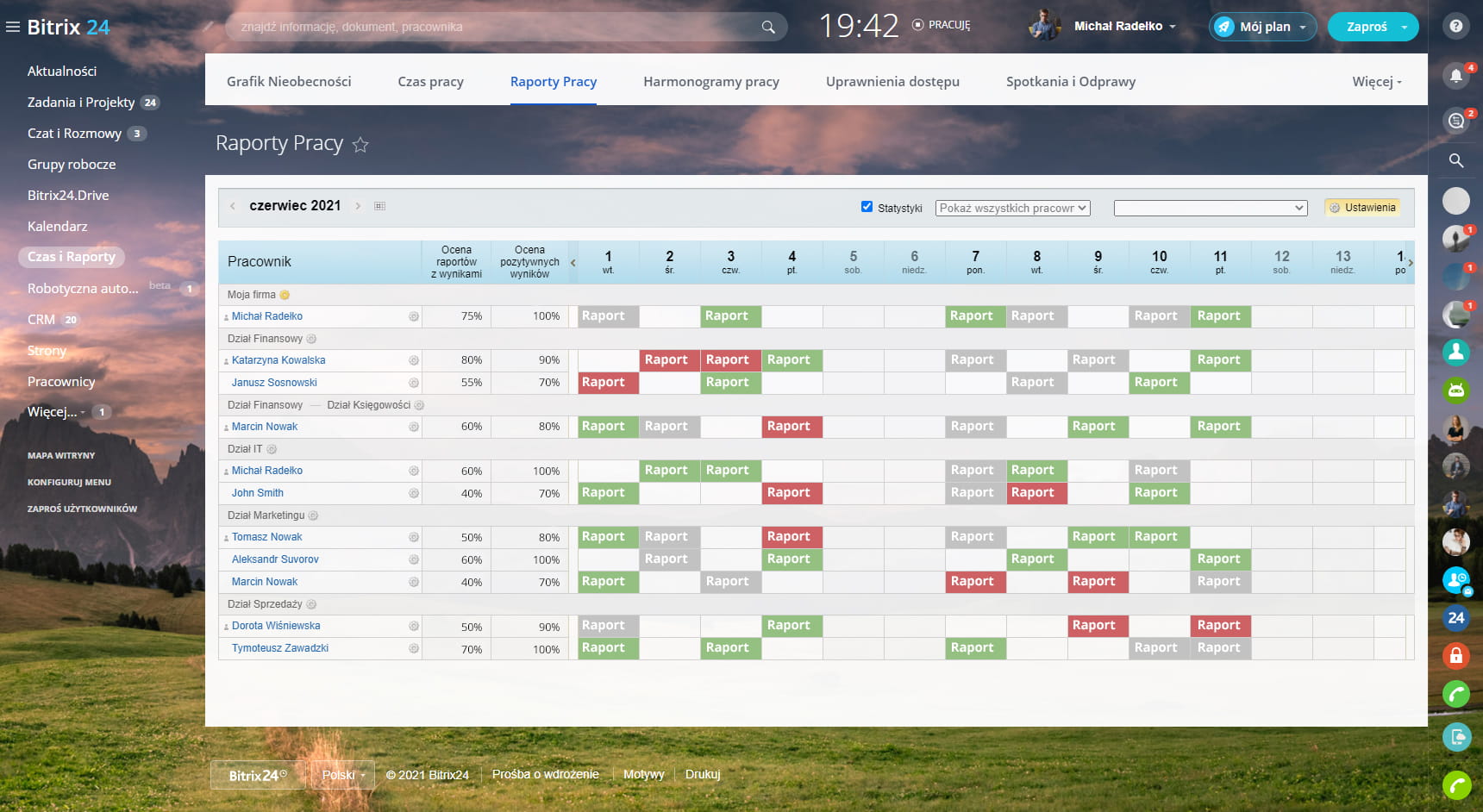Open the month calendar picker icon
The width and height of the screenshot is (1483, 812).
coord(379,206)
